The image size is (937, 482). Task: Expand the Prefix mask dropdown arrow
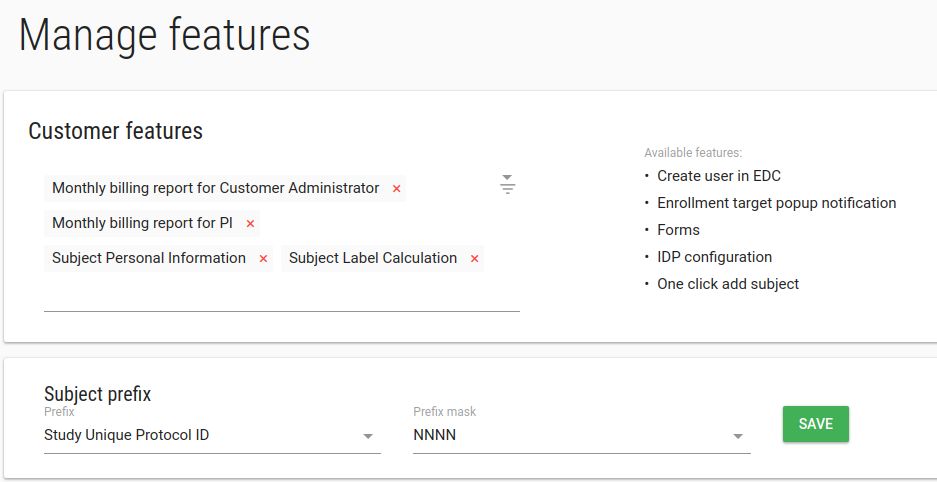(x=738, y=436)
